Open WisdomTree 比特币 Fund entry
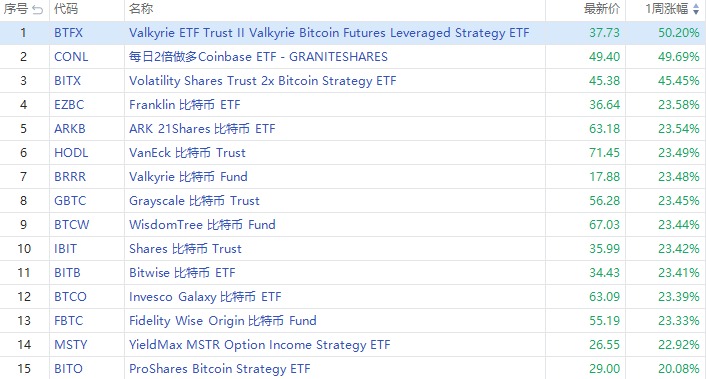The image size is (706, 379). 202,225
